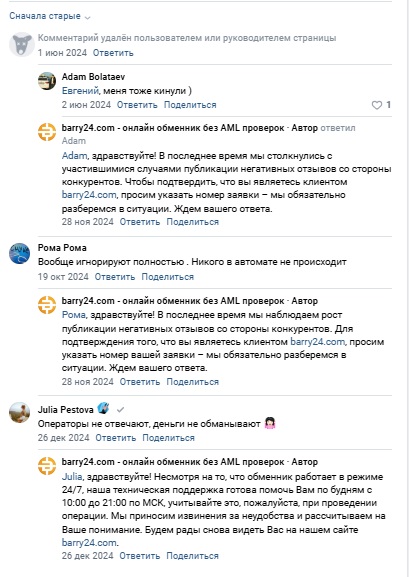Screen dimensions: 409x577
Task: Reply to Рома Рома's comment
Action: tap(115, 277)
